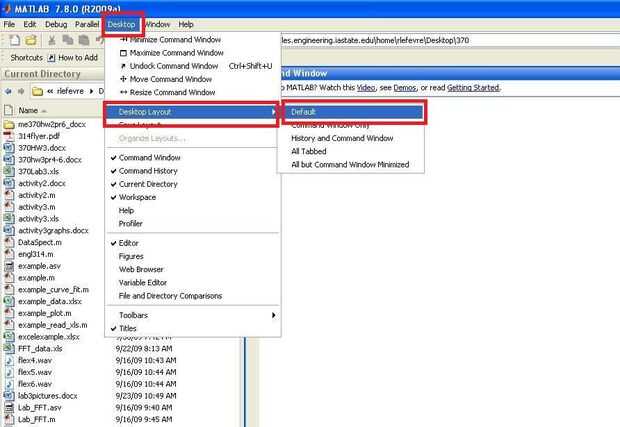Click the Resize Command Window arrow icon
620x427 pixels.
pos(123,92)
